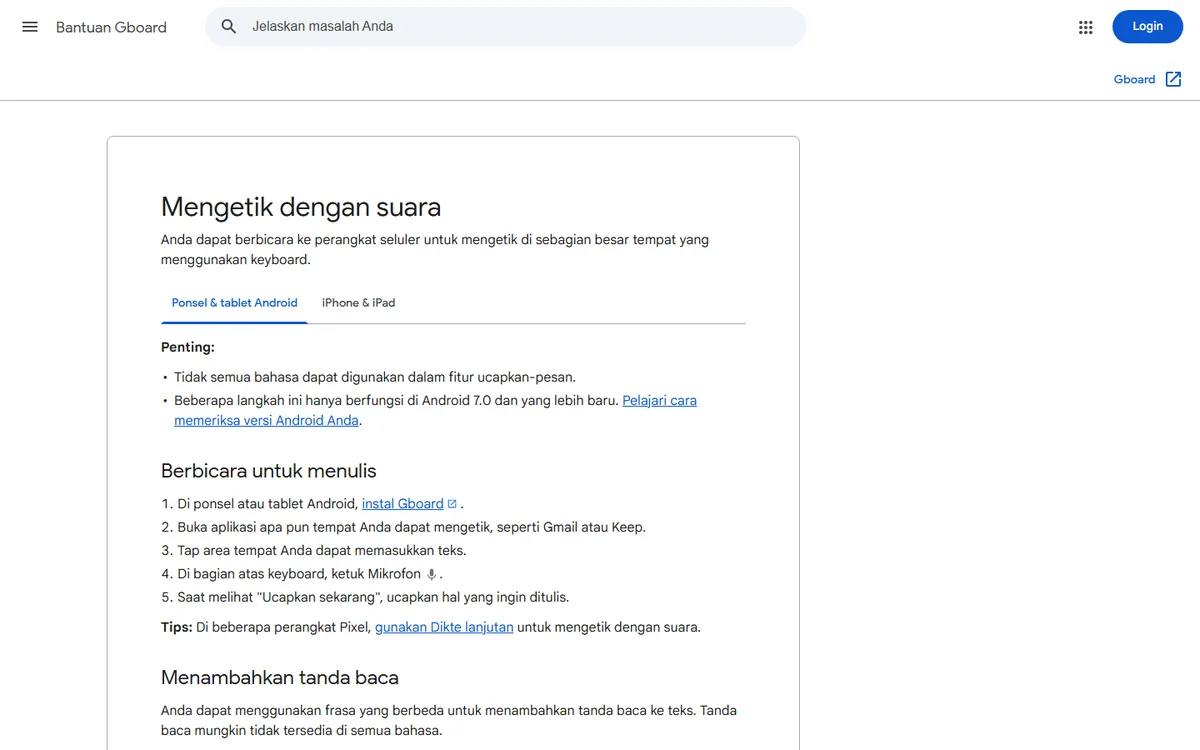
Task: Open the hamburger main menu
Action: click(30, 27)
